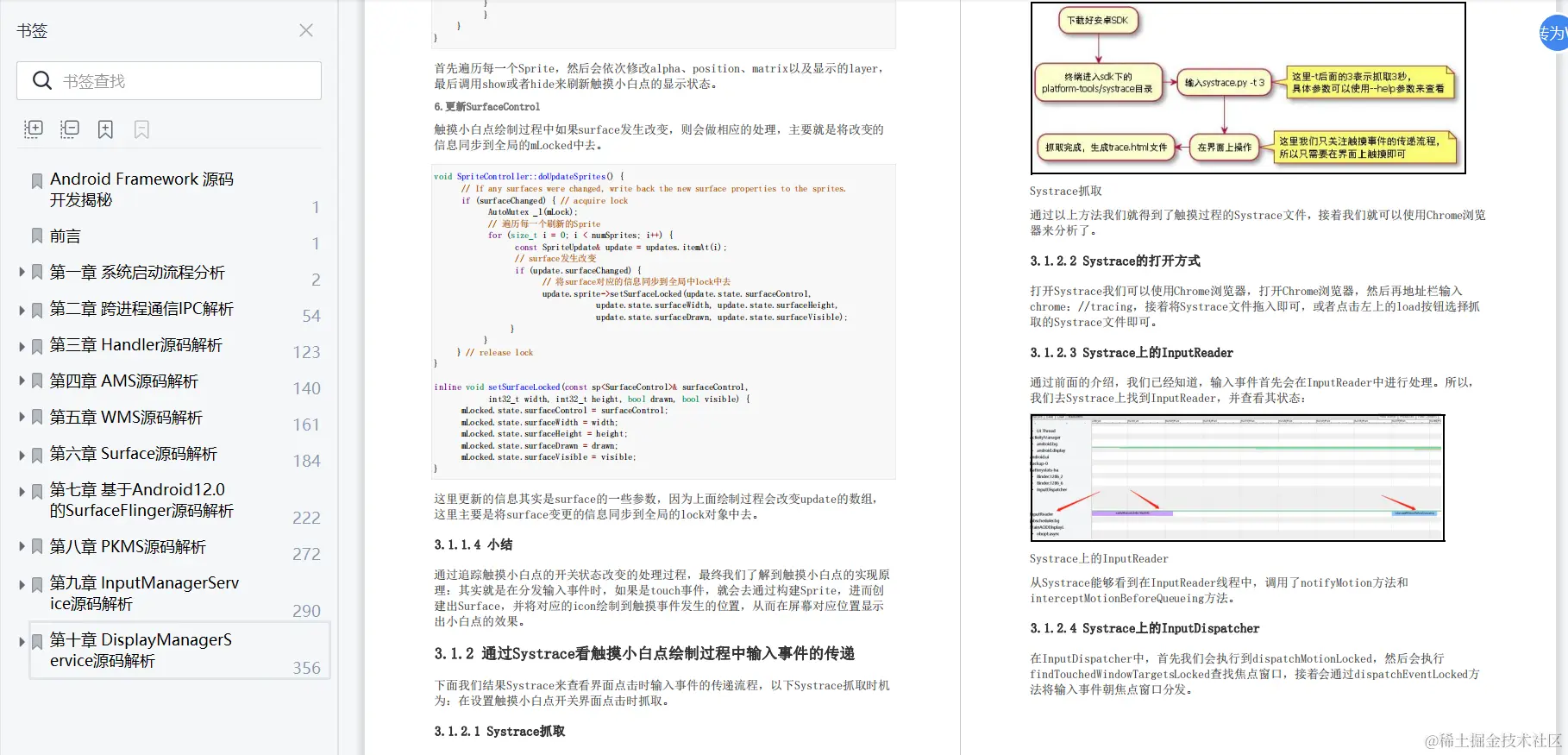Expand 第八章 PKMS源码解析 bookmark

[x=22, y=546]
